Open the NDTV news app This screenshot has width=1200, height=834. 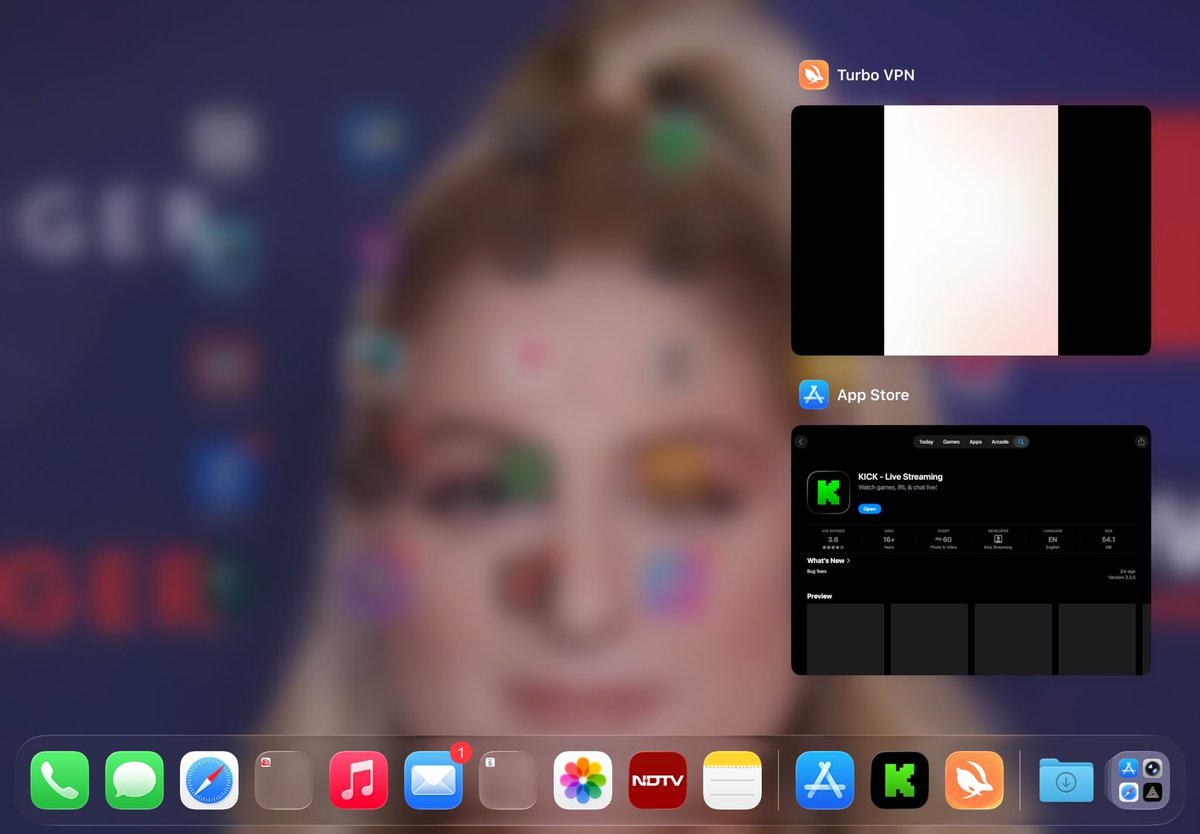coord(658,780)
